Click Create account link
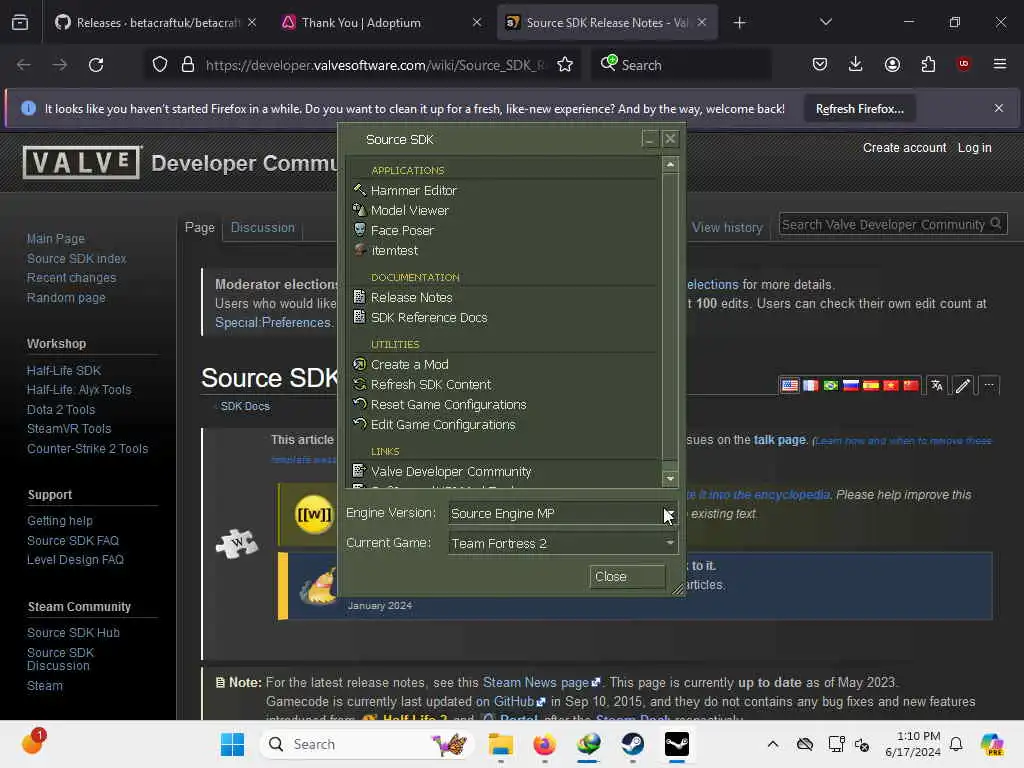The height and width of the screenshot is (768, 1024). click(x=904, y=148)
